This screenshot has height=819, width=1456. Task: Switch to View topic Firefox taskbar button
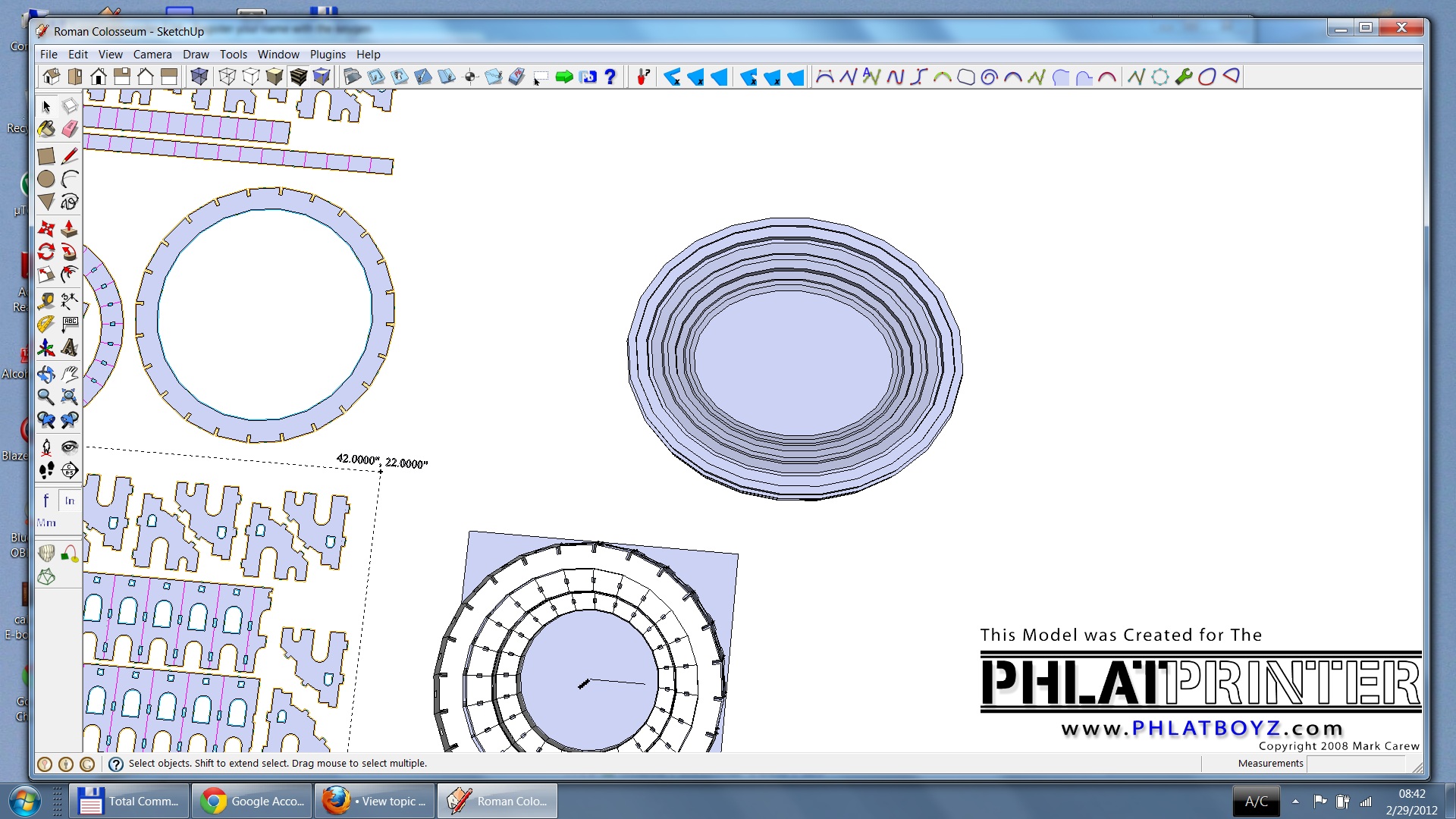tap(375, 801)
